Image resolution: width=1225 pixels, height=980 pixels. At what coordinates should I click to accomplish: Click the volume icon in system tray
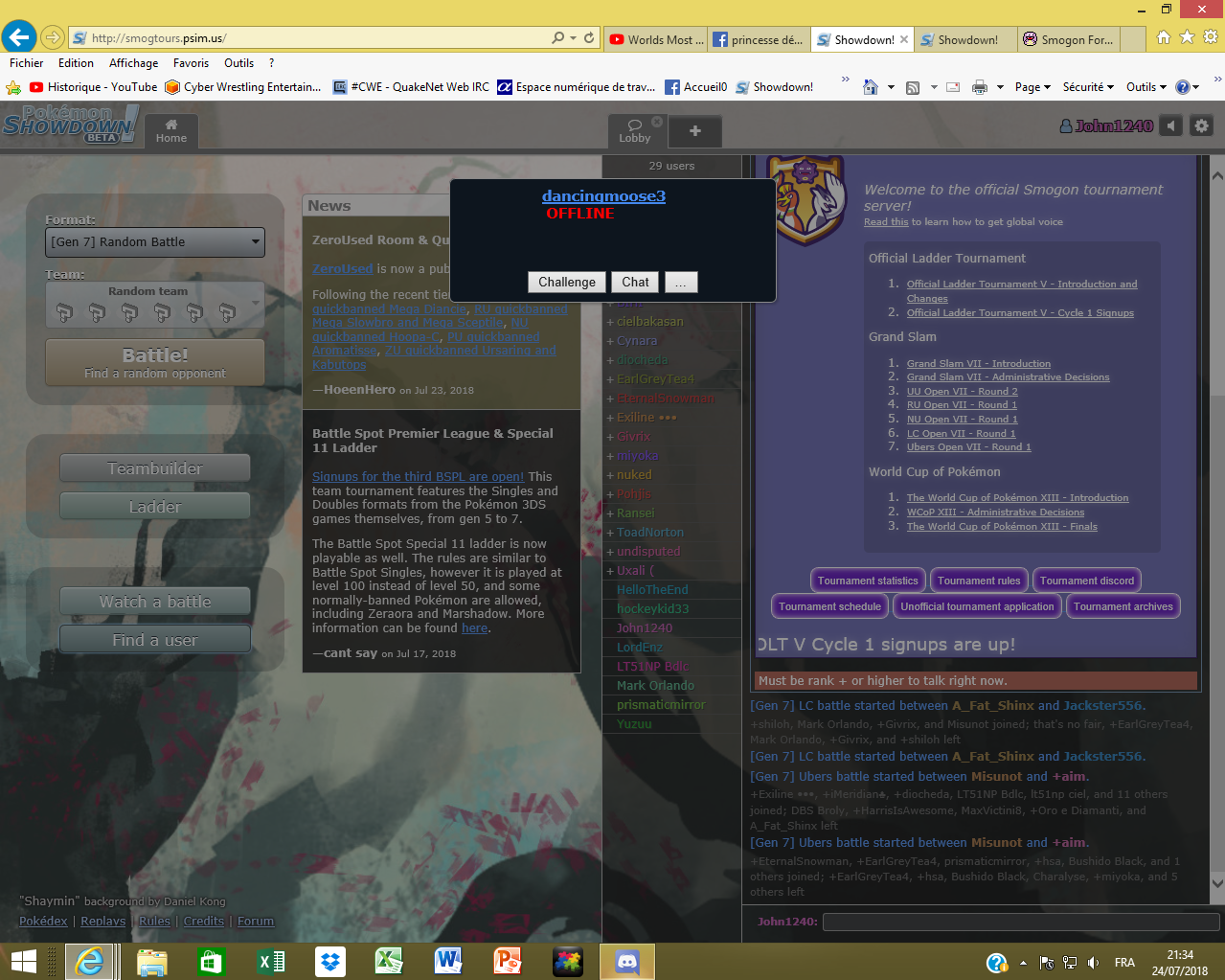1093,963
